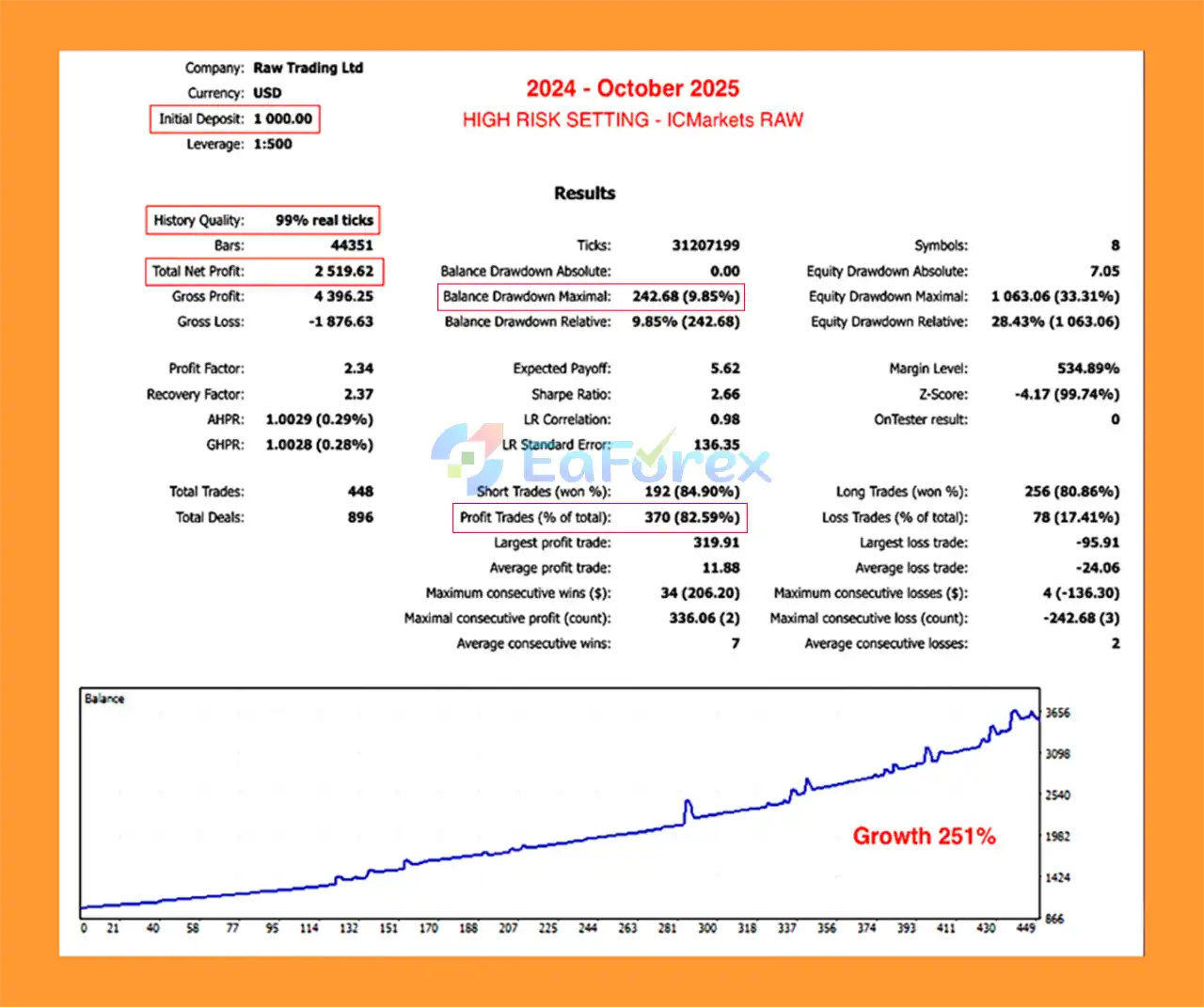Click the Profit Trades (% of total) box
Viewport: 1204px width, 1007px height.
(x=599, y=517)
